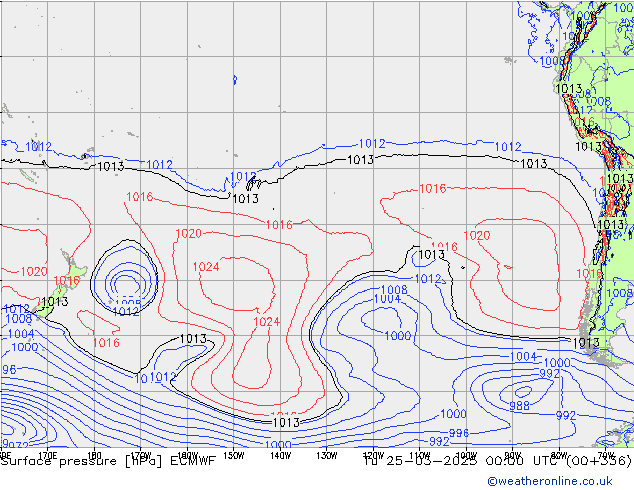The image size is (634, 490).
Task: Click the "Surface pressure [hPa] ECMWF" caption
Action: pyautogui.click(x=108, y=461)
